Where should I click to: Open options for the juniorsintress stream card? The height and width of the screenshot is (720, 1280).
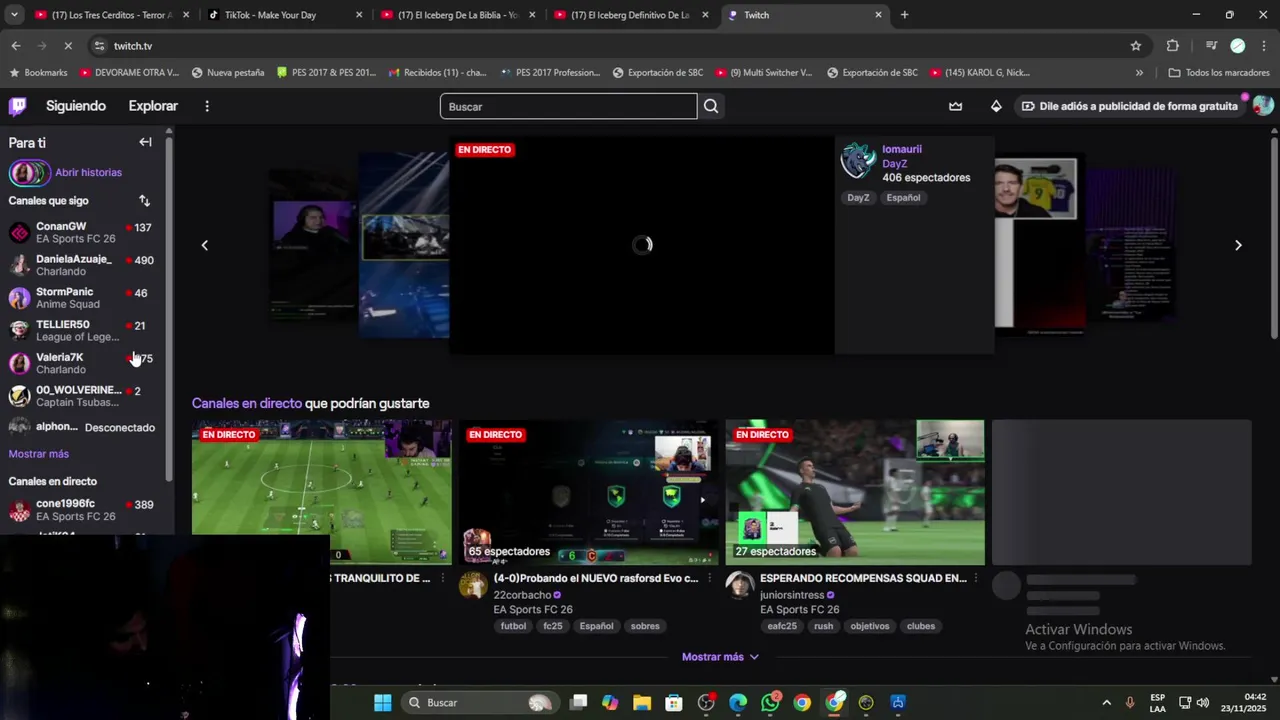[x=976, y=578]
